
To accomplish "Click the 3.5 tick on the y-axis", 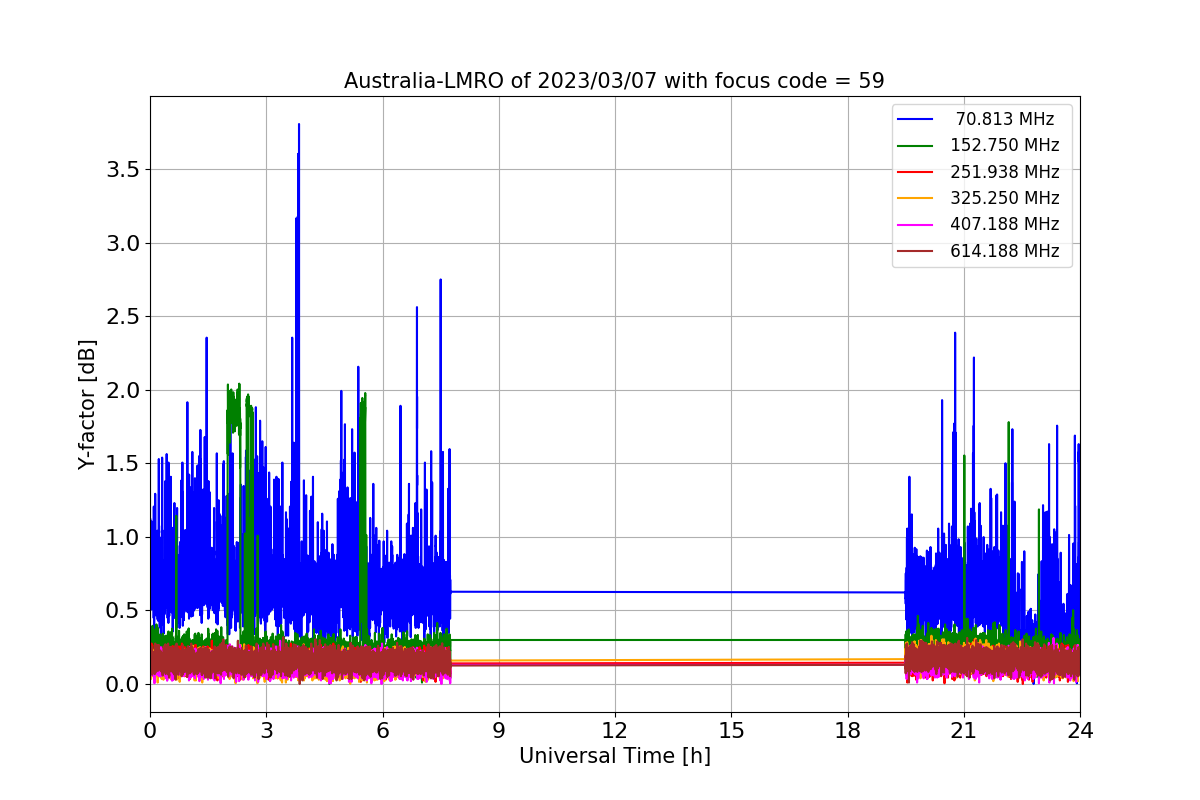I will pyautogui.click(x=122, y=169).
